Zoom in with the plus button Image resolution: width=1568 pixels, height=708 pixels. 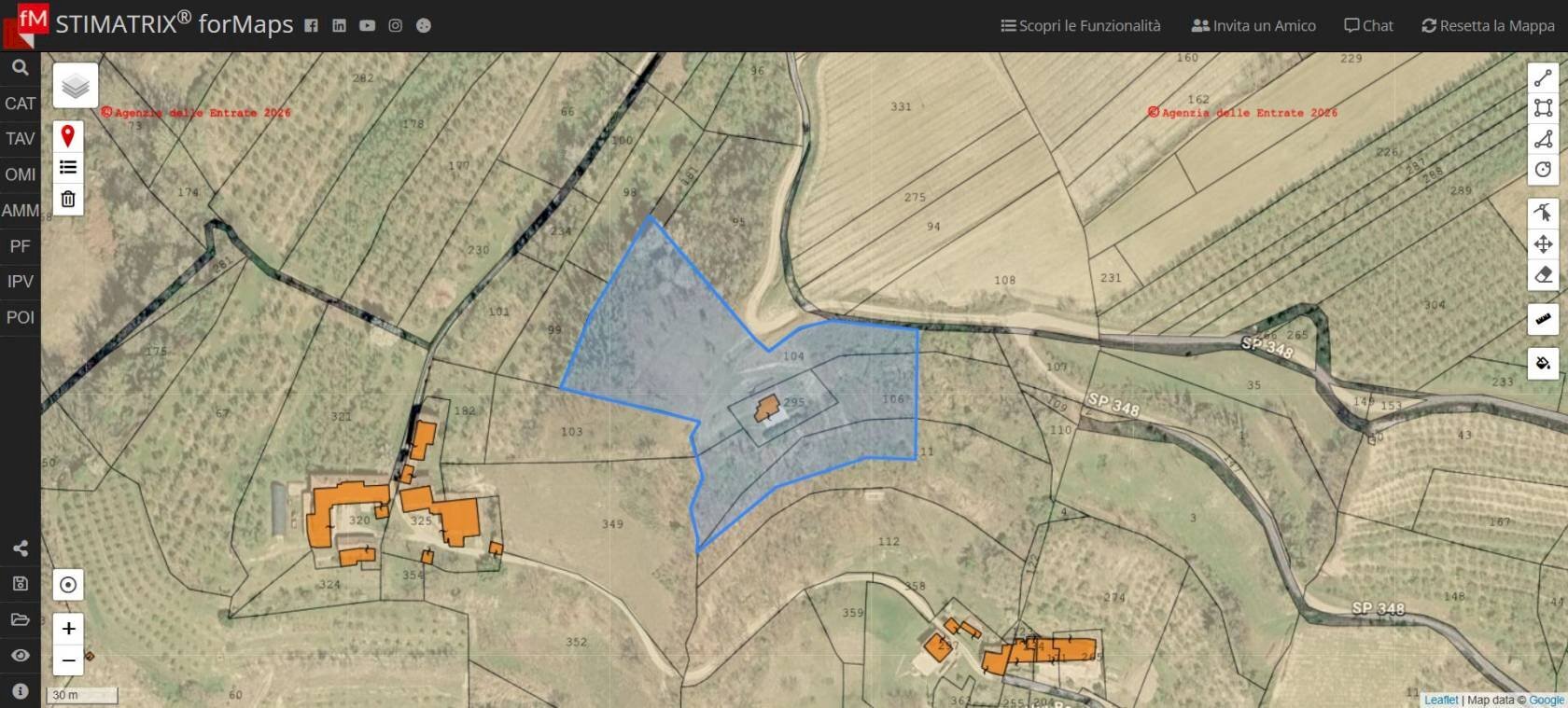[68, 629]
